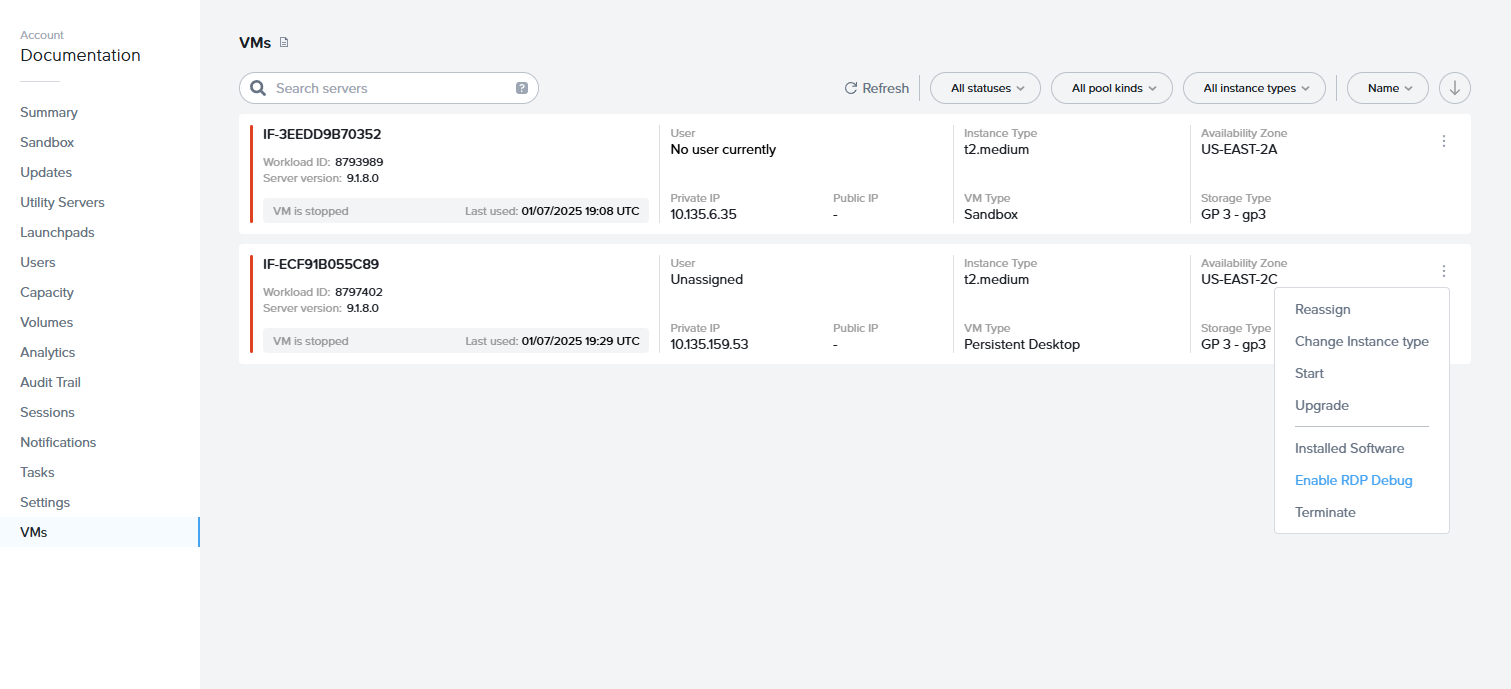
Task: Click the download arrow icon near filters
Action: click(x=1454, y=88)
